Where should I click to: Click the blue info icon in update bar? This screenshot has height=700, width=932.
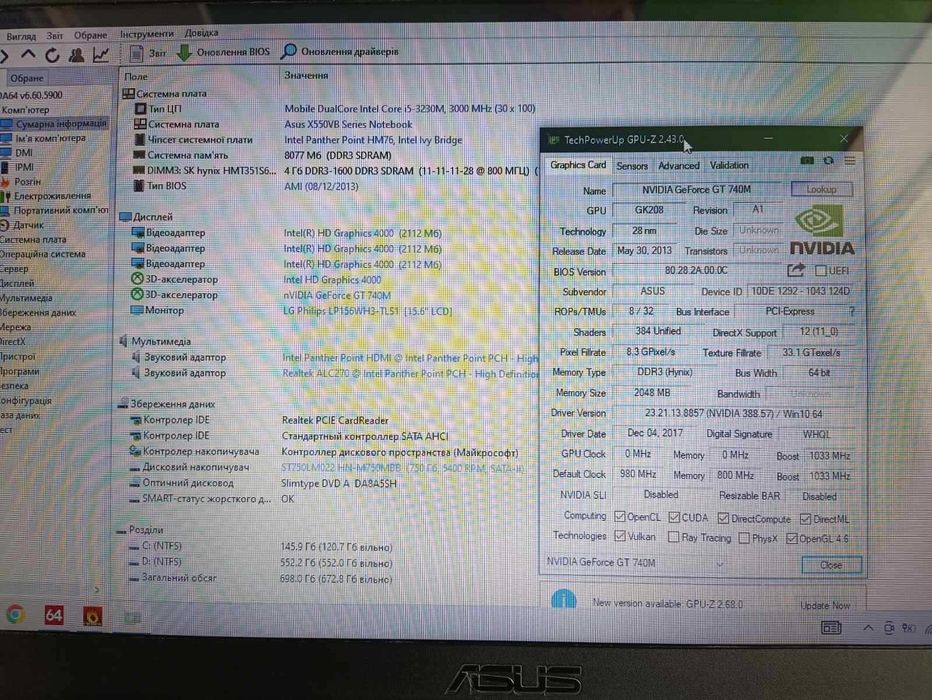(563, 599)
